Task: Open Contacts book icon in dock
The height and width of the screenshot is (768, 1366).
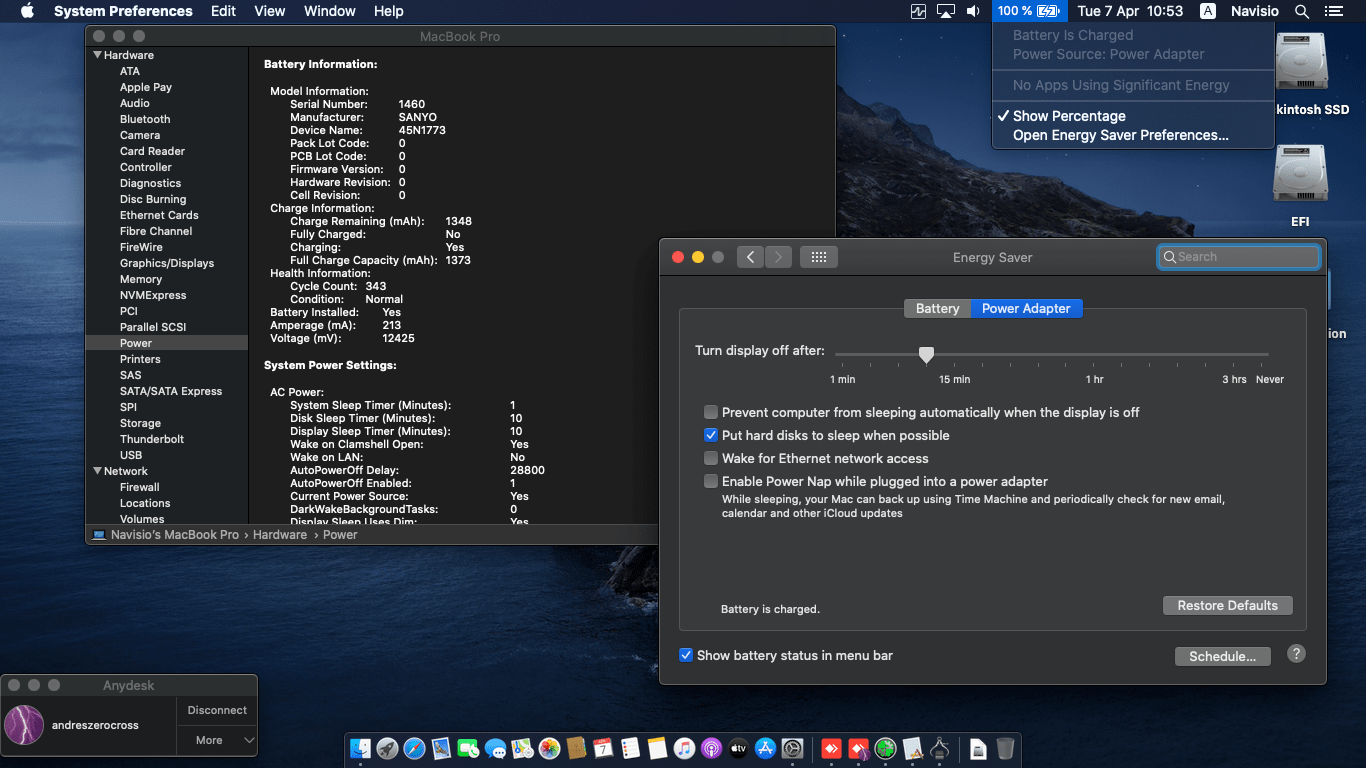Action: [576, 748]
